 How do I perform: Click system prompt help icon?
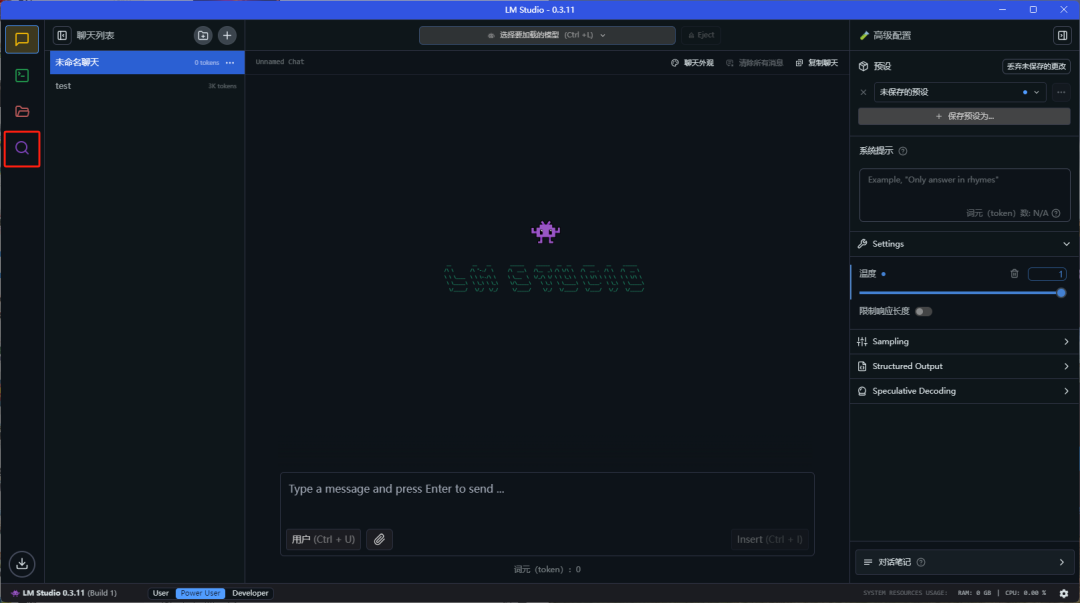click(903, 151)
